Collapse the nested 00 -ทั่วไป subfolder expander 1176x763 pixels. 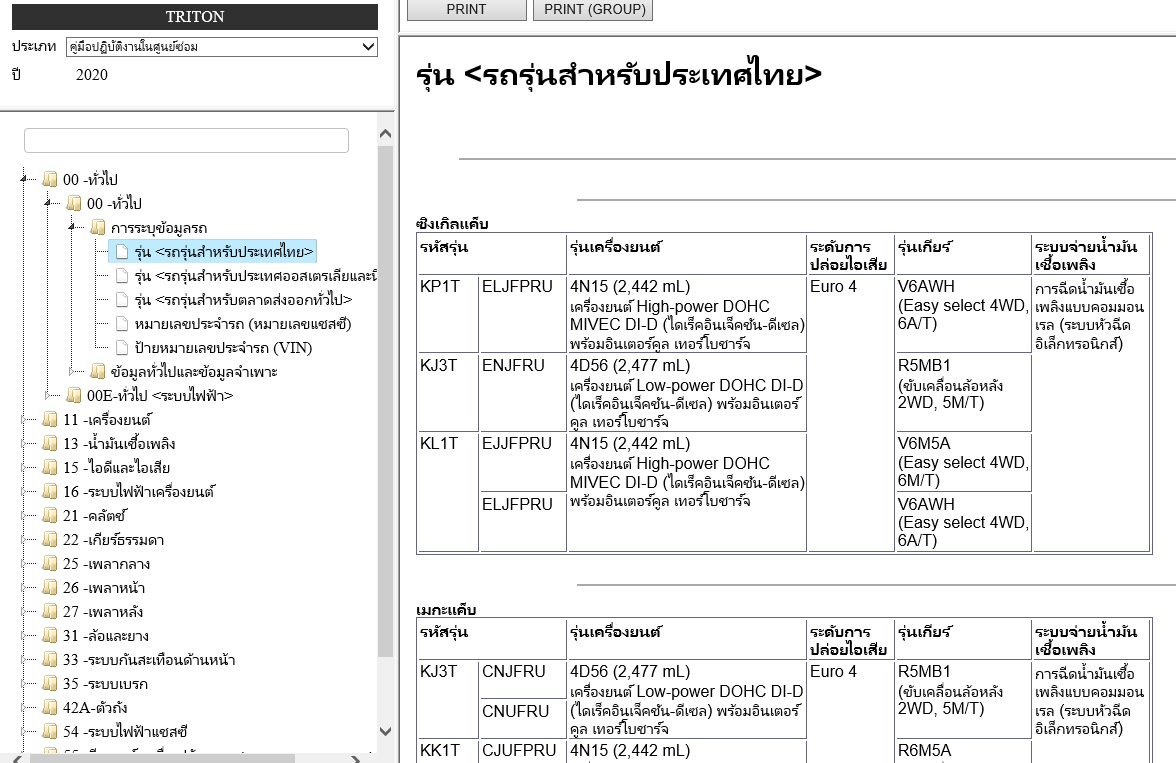(x=49, y=203)
